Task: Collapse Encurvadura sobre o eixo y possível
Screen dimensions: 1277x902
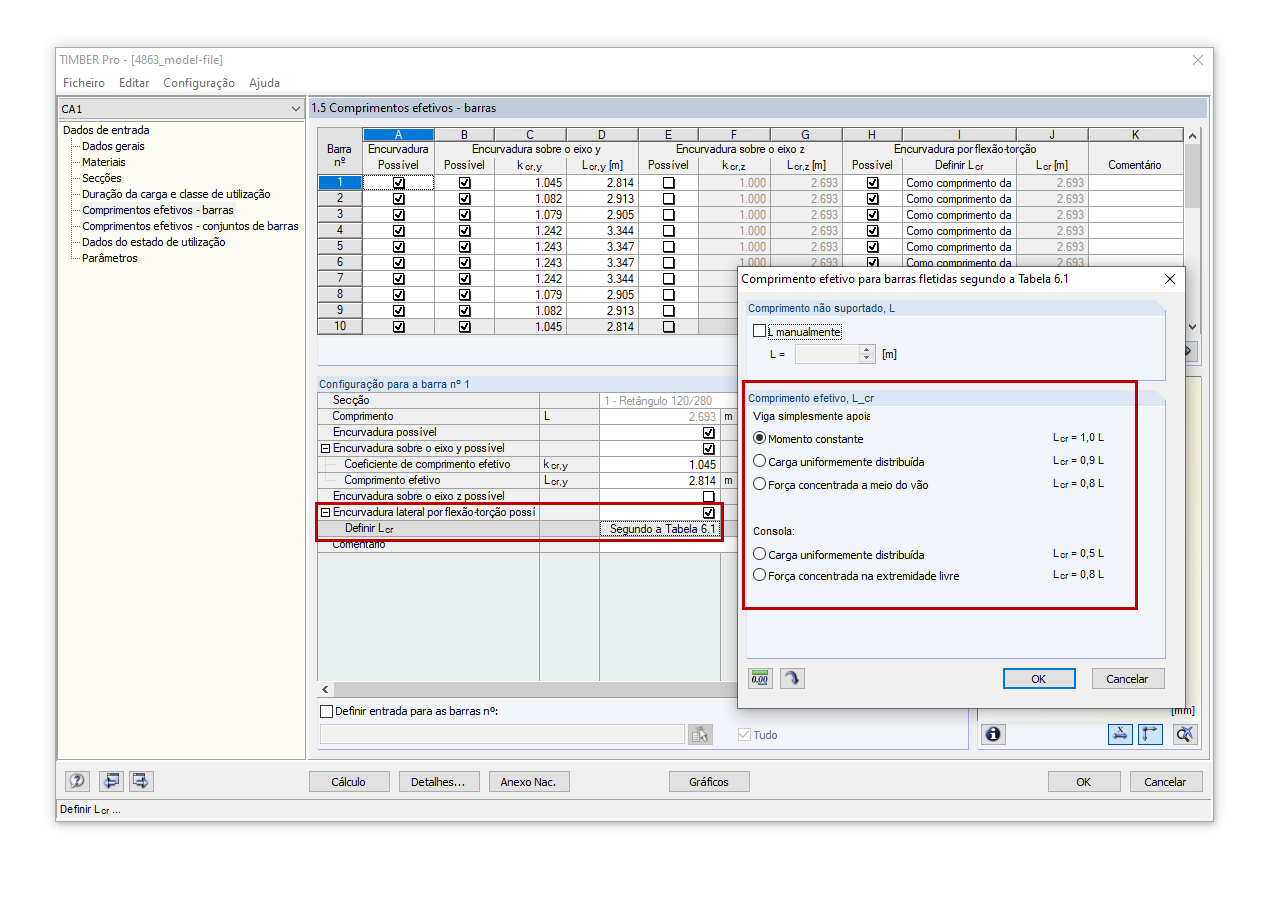Action: (x=325, y=449)
